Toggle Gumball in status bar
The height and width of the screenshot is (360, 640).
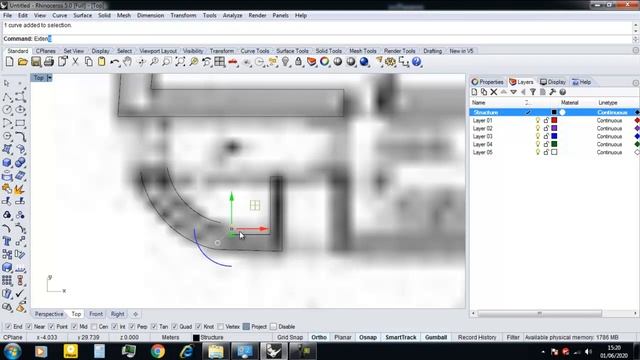click(x=436, y=338)
